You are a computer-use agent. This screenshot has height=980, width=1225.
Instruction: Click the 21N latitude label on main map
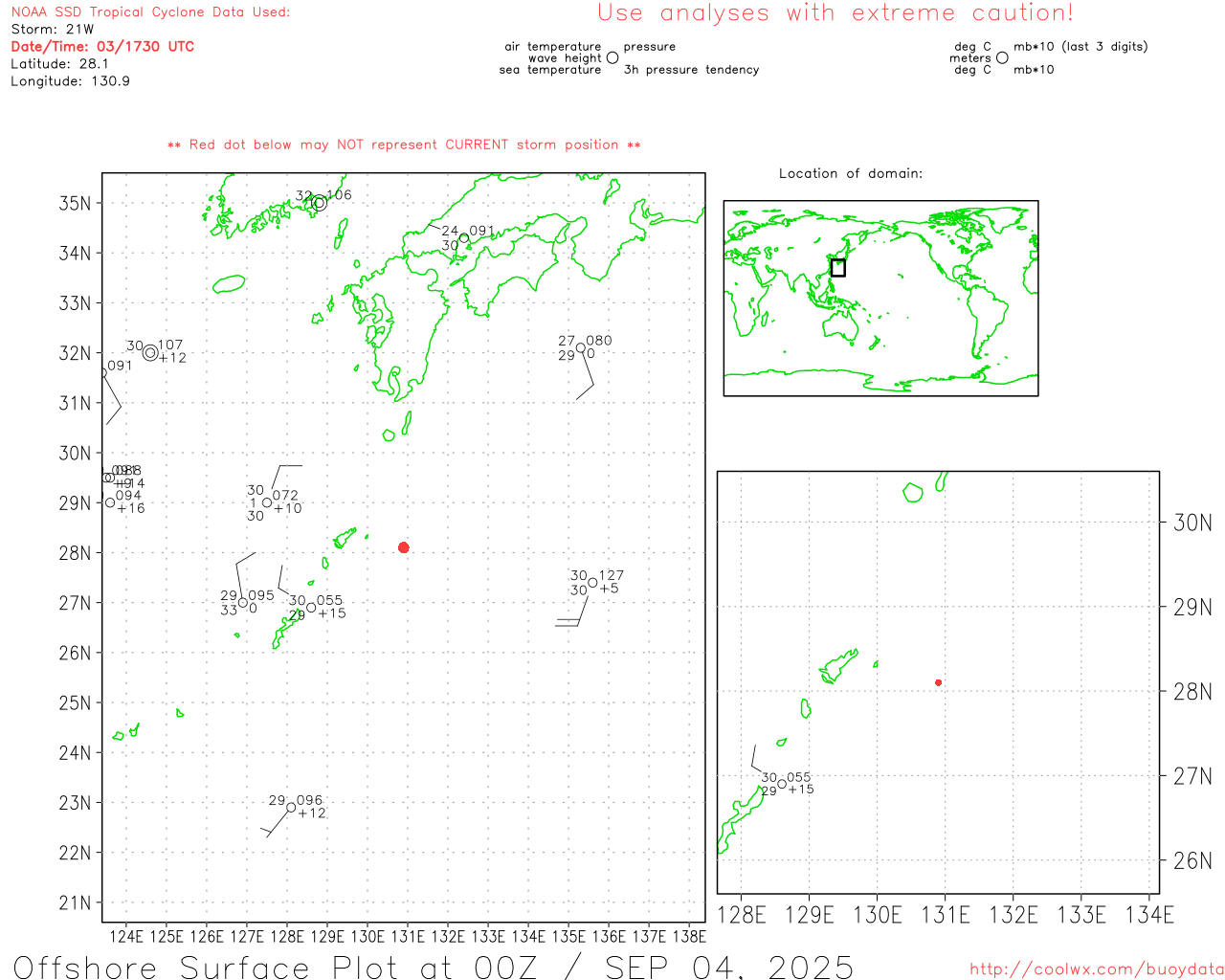(x=76, y=902)
